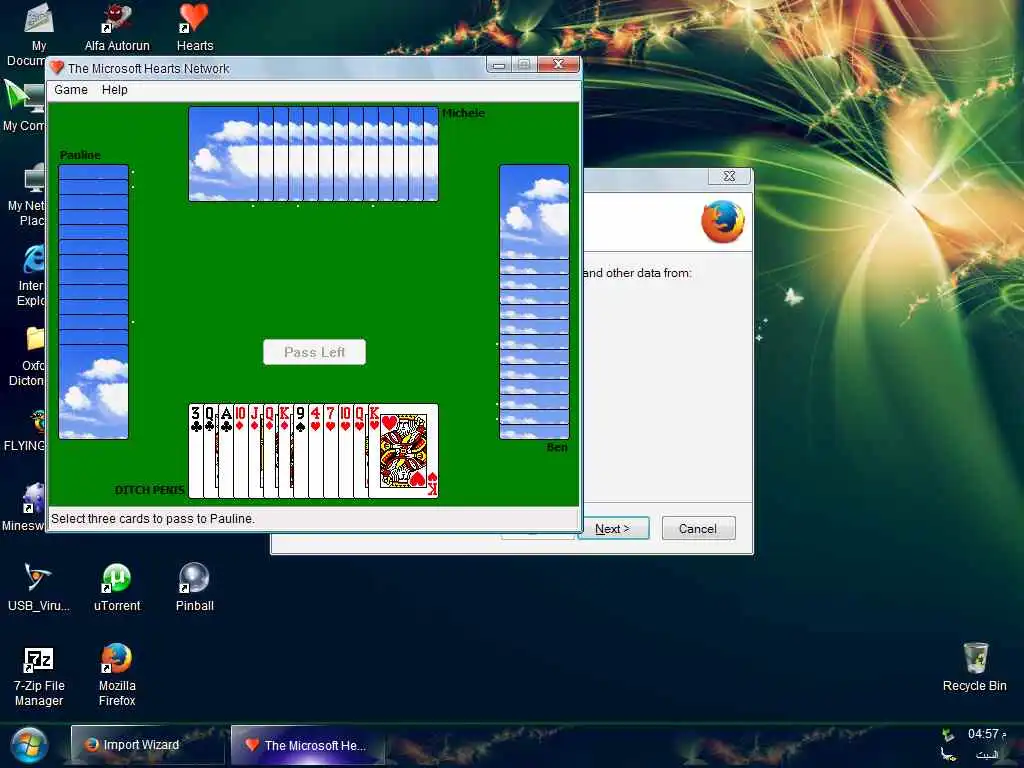Viewport: 1024px width, 768px height.
Task: Open the Windows Start orb
Action: [28, 746]
